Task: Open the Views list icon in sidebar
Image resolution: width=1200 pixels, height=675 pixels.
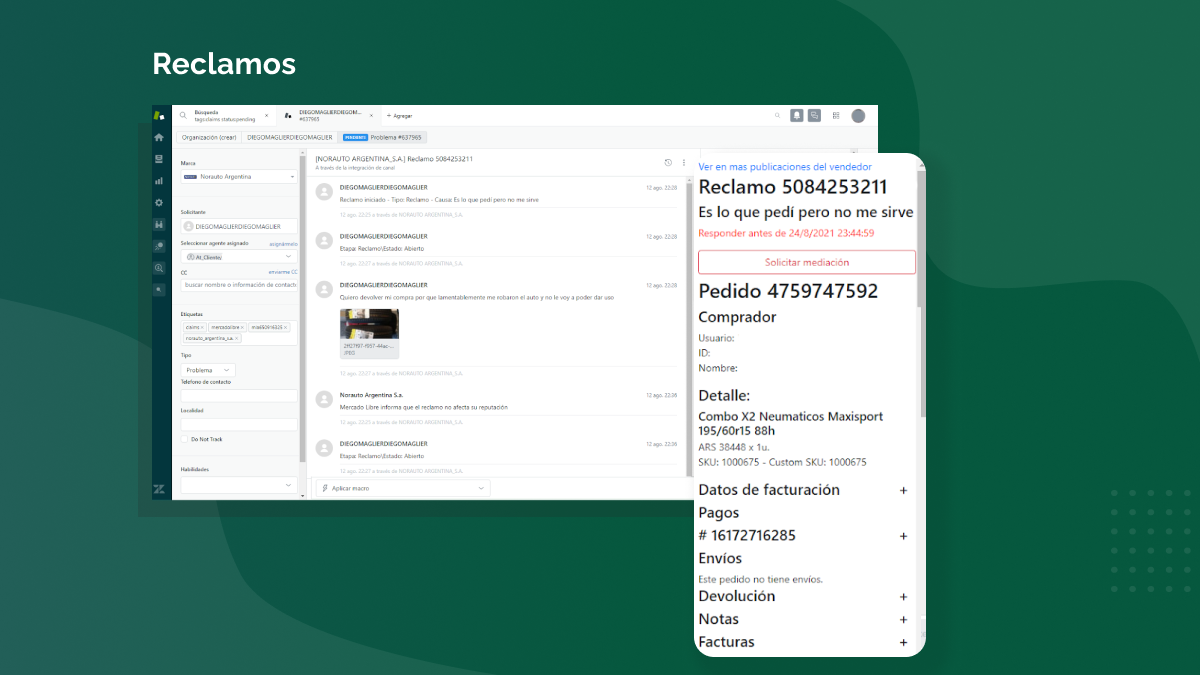Action: point(159,159)
